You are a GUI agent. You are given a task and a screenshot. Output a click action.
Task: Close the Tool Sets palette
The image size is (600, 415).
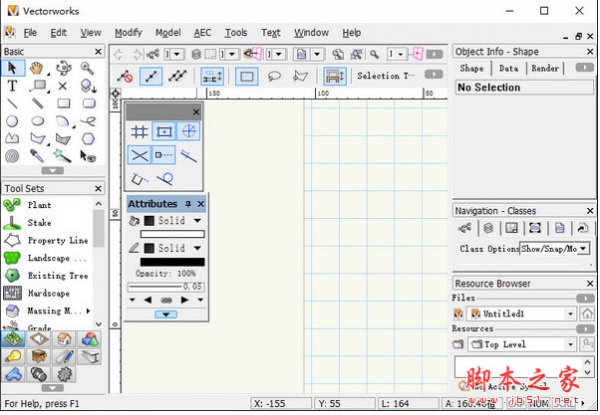click(x=98, y=189)
